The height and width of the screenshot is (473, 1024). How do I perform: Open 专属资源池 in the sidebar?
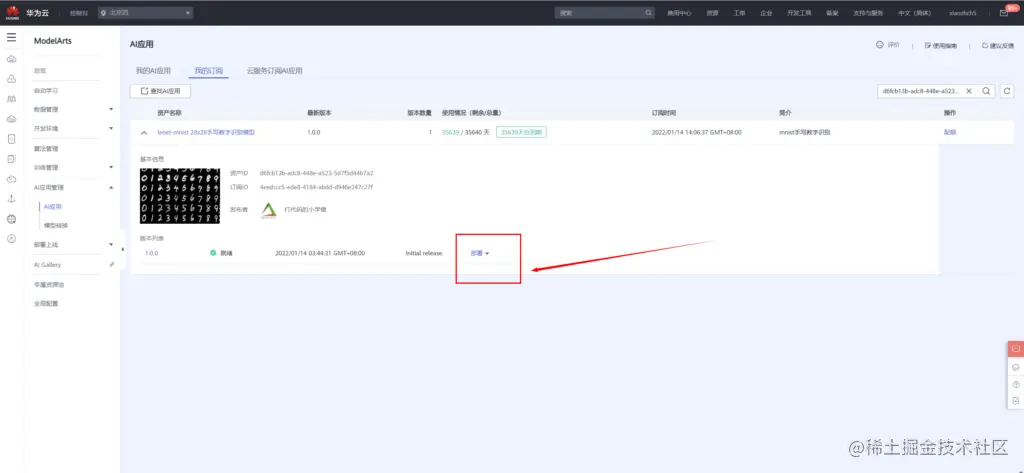(x=49, y=284)
